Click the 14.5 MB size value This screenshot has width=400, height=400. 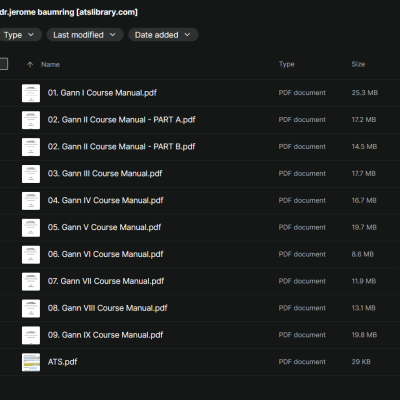tap(364, 147)
